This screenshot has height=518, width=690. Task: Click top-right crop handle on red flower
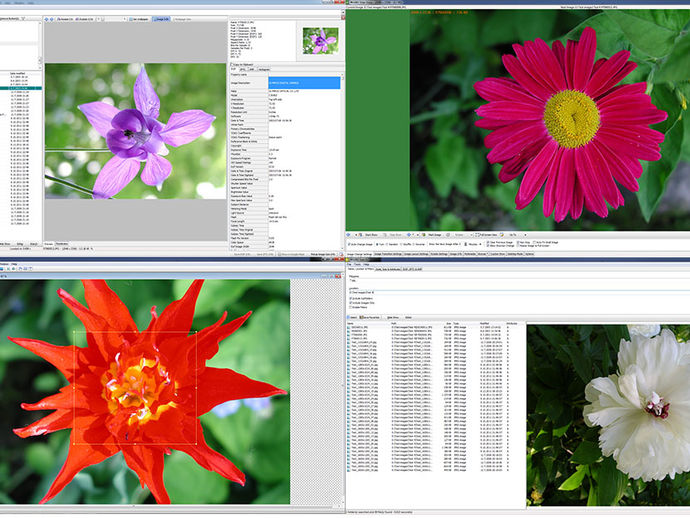tap(196, 331)
